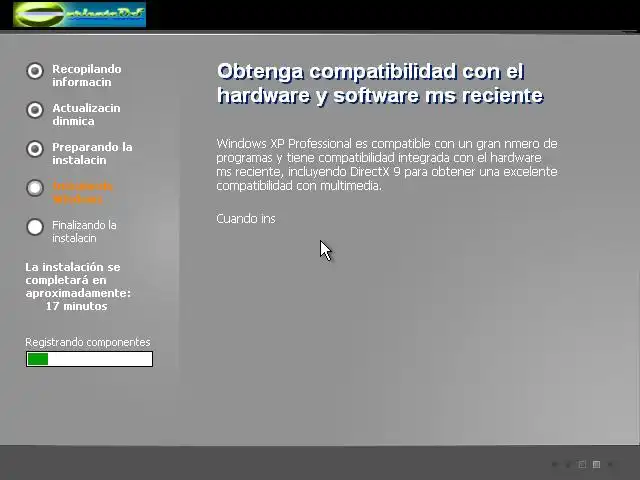Click the 'Finalizando la instalacin' step label
This screenshot has width=640, height=480.
pyautogui.click(x=84, y=231)
